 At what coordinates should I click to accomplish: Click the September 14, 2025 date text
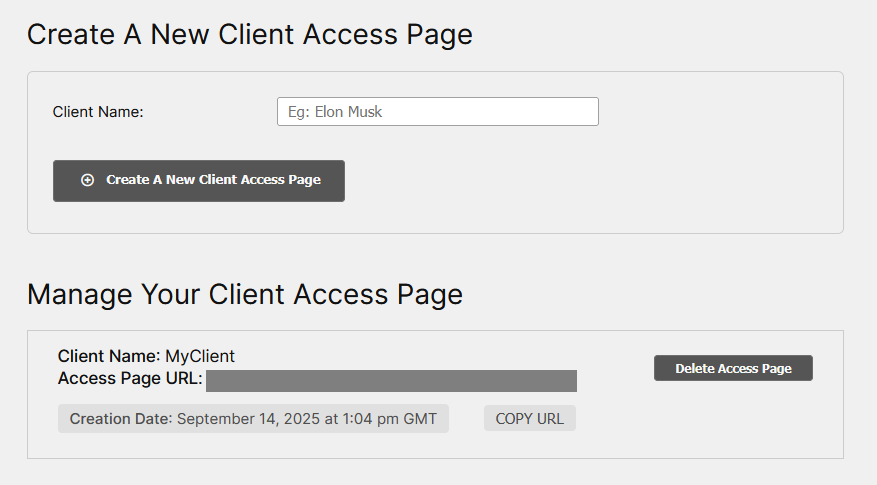(x=248, y=419)
